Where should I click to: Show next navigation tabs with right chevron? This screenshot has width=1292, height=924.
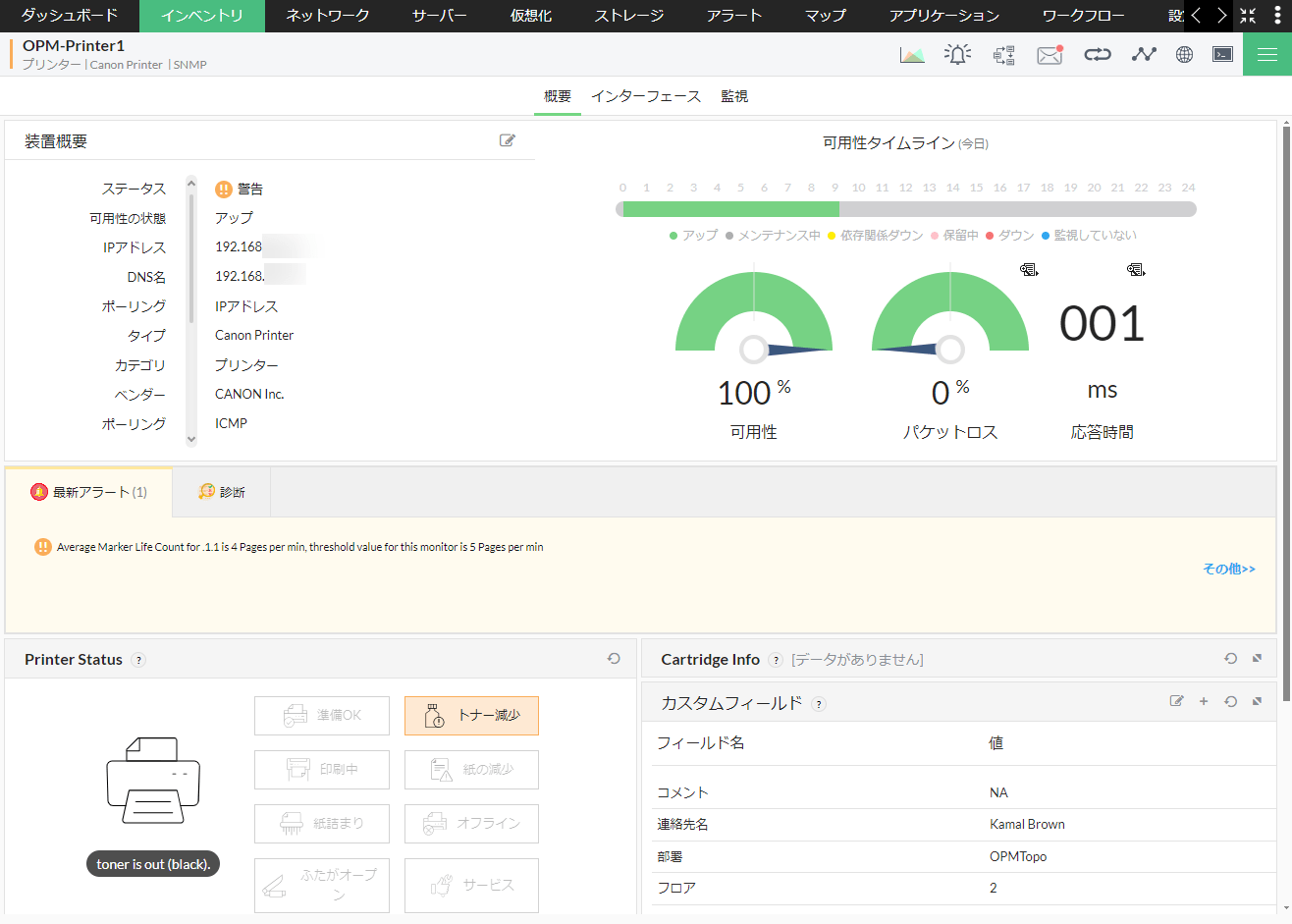click(x=1221, y=16)
